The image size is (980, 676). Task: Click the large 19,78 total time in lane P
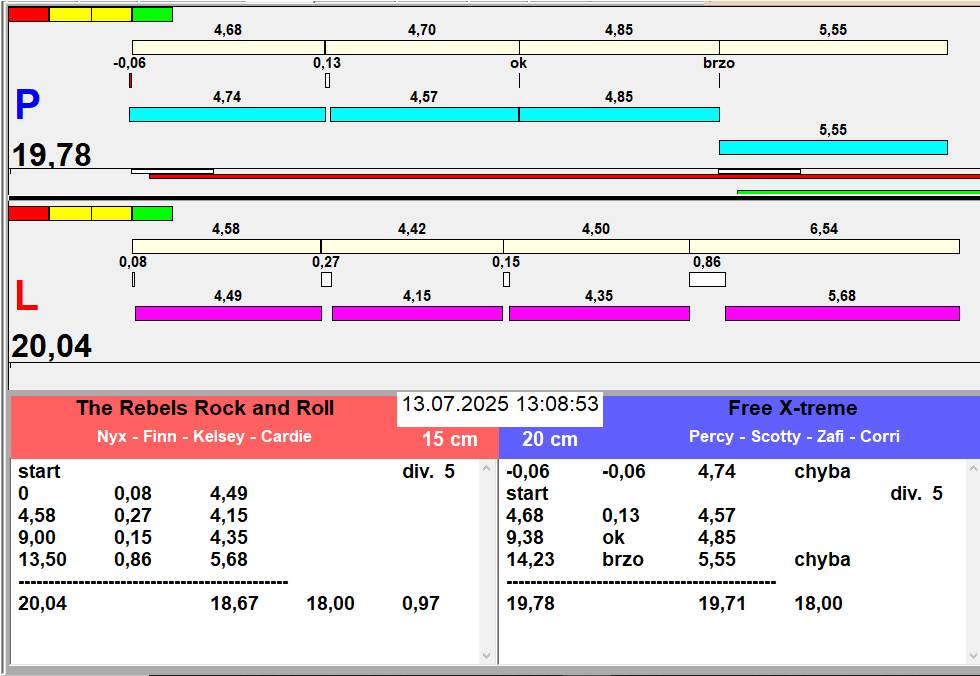(52, 155)
